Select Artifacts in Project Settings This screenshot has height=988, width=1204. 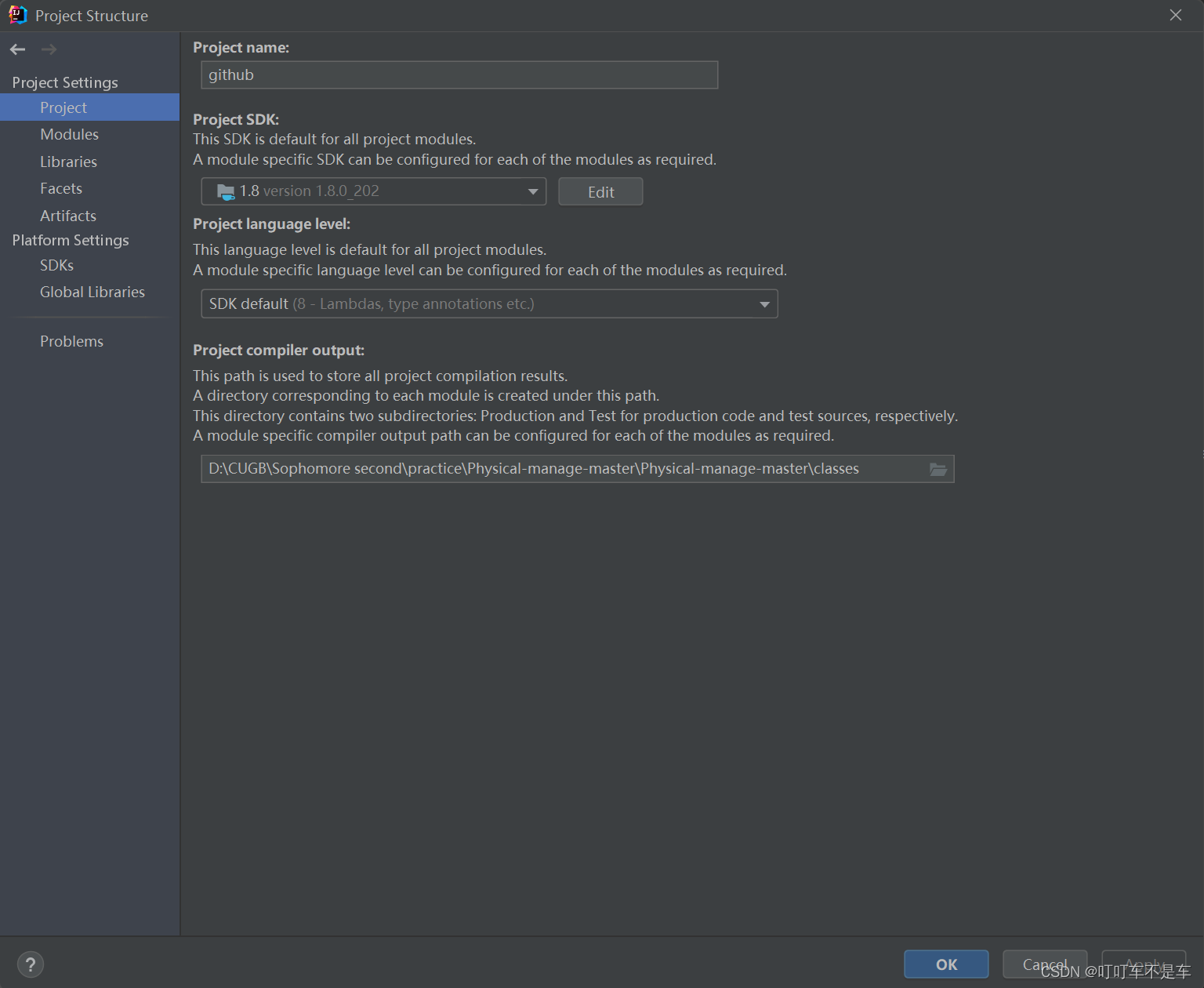(x=67, y=215)
